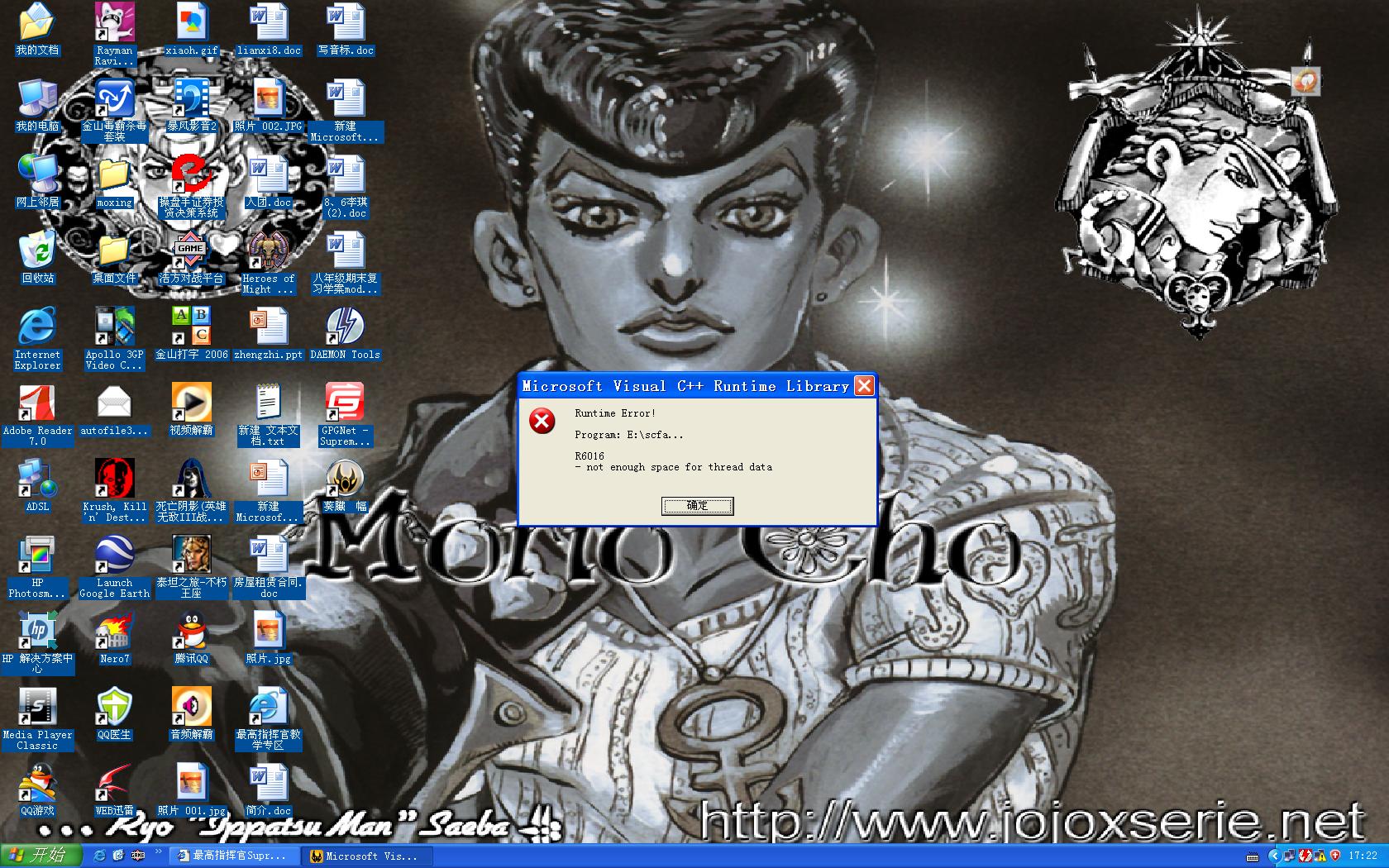Switch to 最高指挥官Supr... taskbar window
This screenshot has width=1389, height=868.
point(233,856)
